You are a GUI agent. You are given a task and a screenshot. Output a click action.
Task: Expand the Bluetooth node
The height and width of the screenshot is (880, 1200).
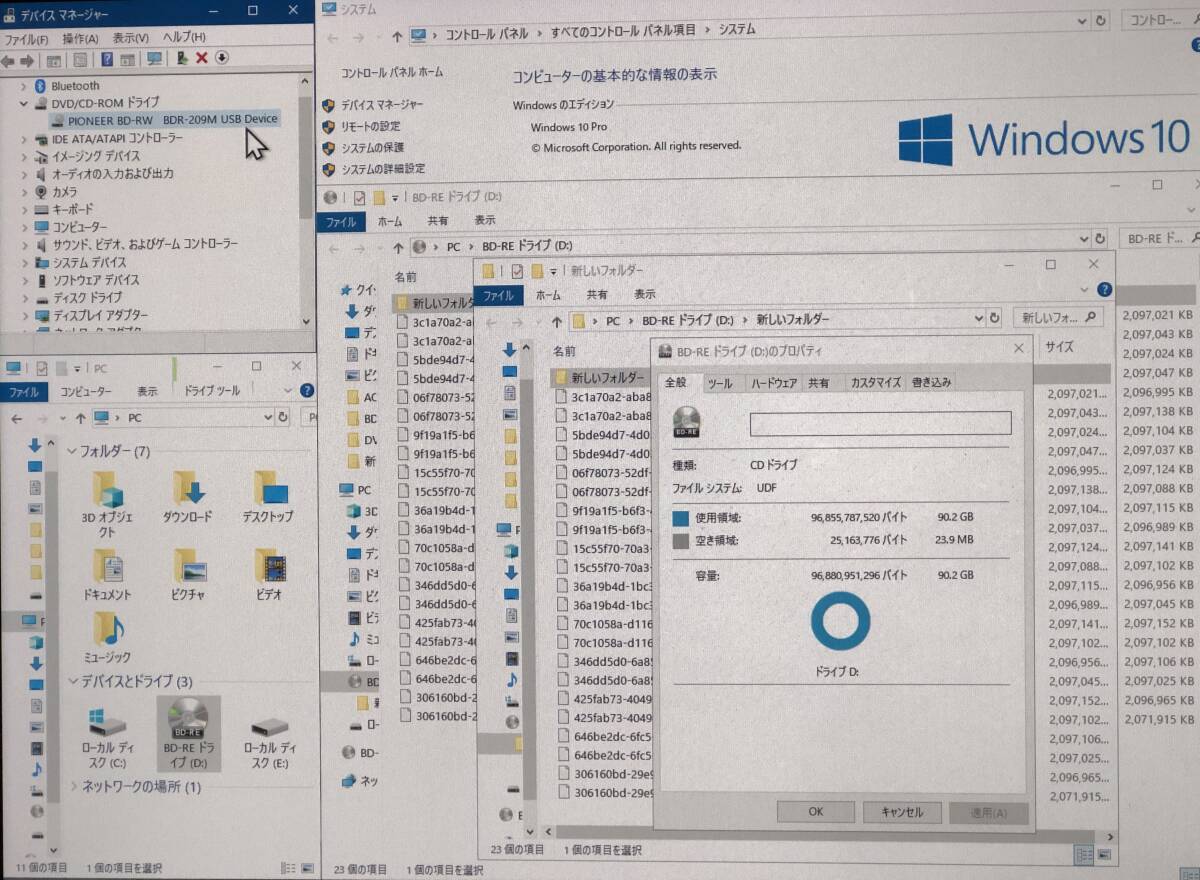pyautogui.click(x=24, y=86)
